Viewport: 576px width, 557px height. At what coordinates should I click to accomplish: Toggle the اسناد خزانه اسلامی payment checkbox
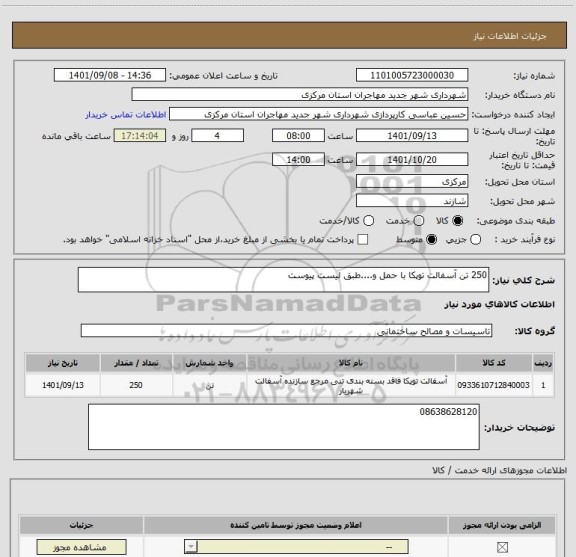pos(363,240)
